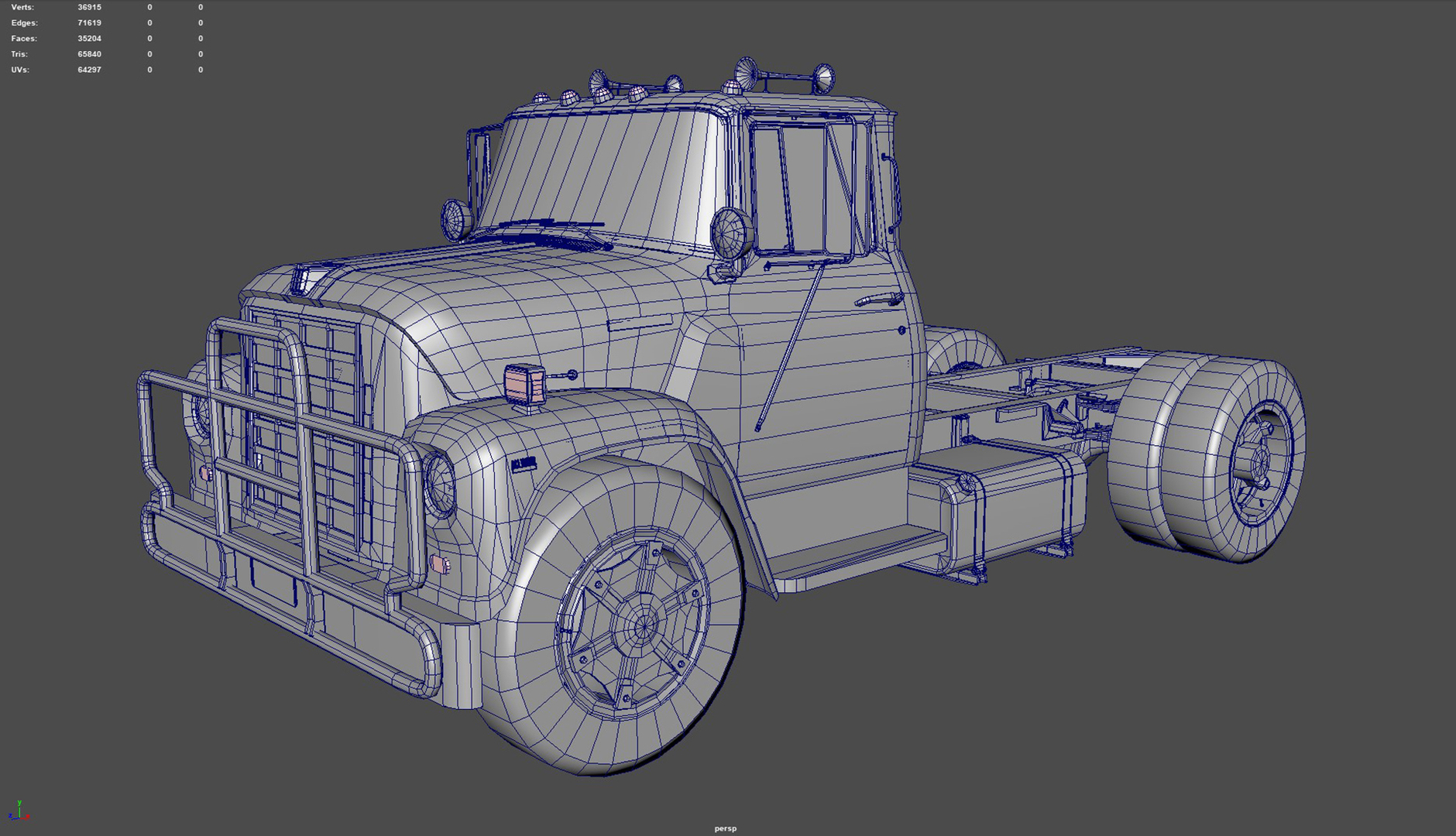
Task: Click the 'Edges:' heads-up label
Action: tap(24, 22)
